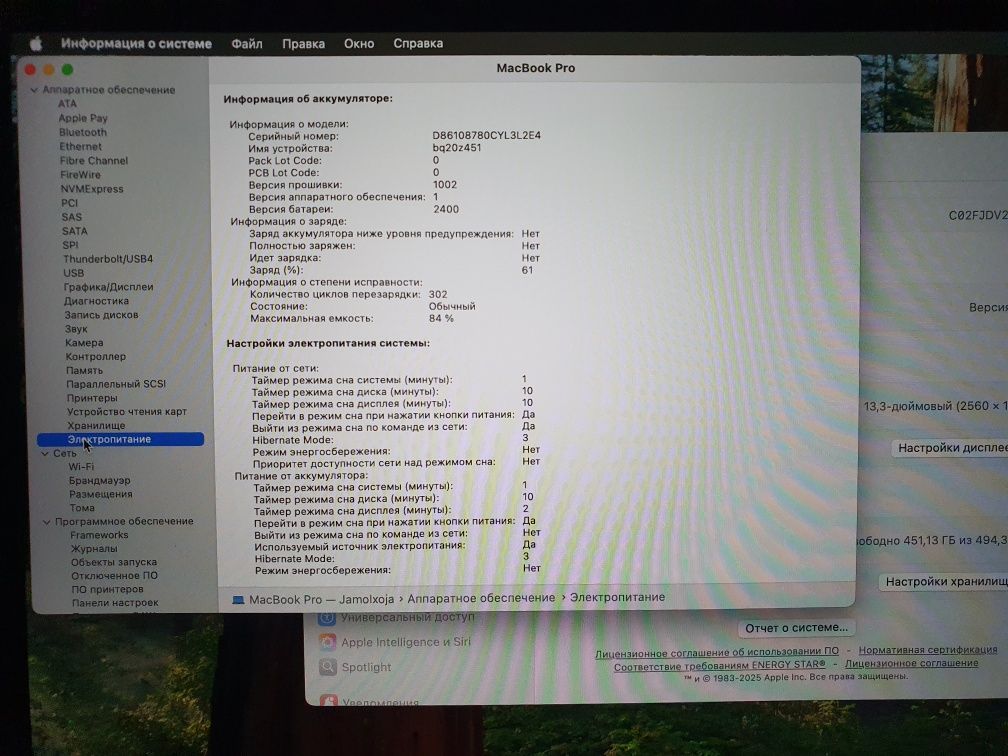The image size is (1008, 756).
Task: Open the Справка menu
Action: pos(418,43)
